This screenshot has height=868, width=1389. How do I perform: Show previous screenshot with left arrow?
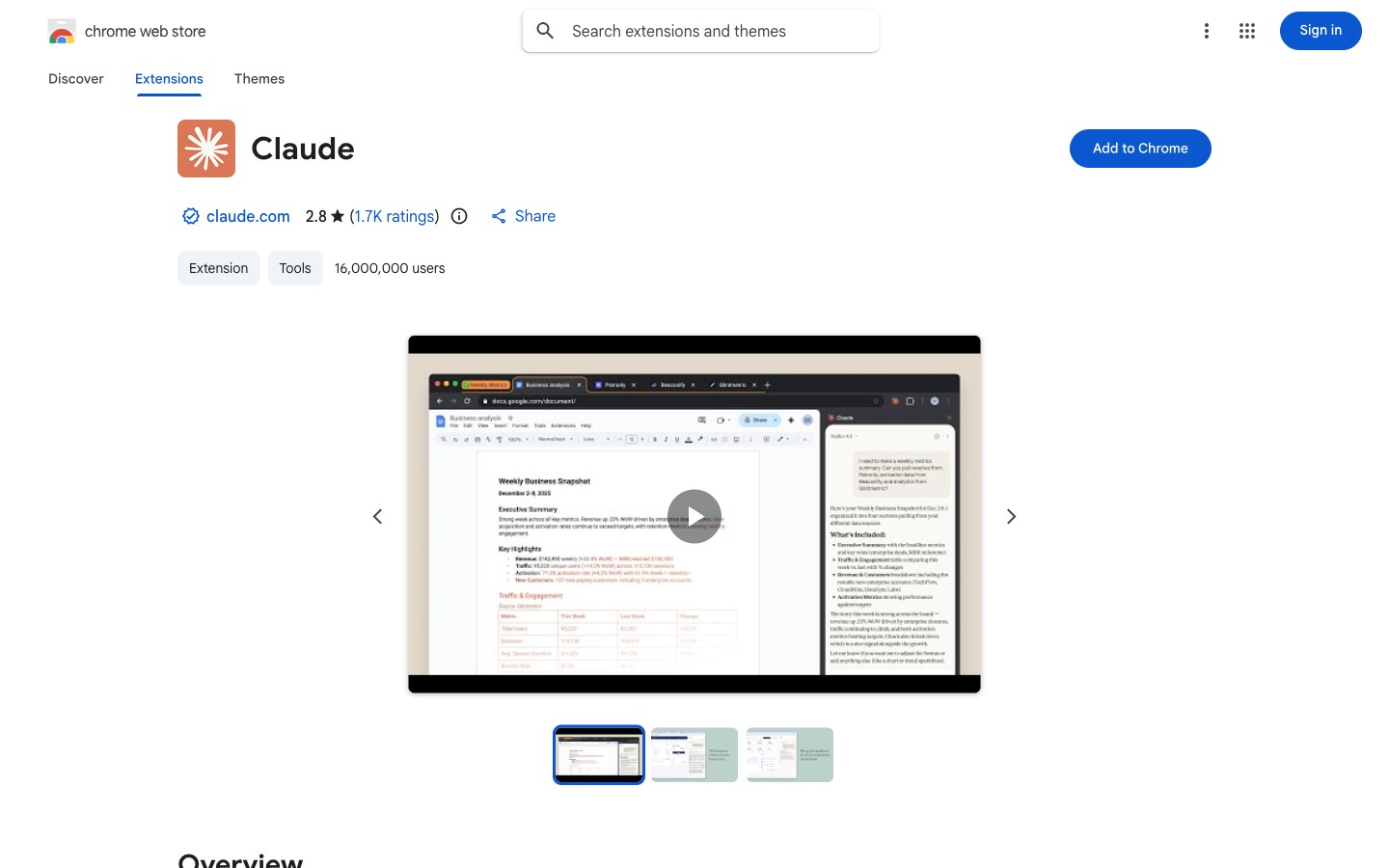pos(378,517)
